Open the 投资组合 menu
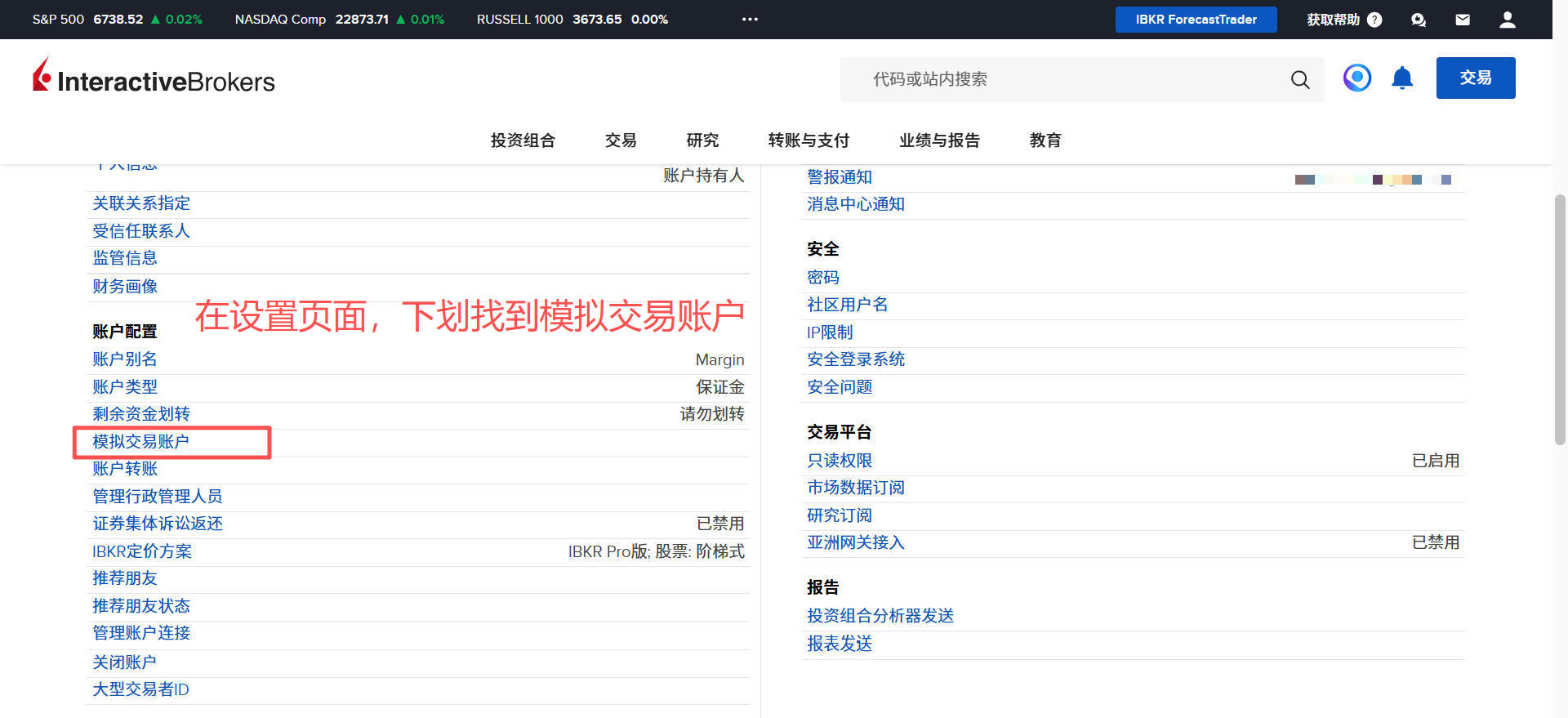Screen dimensions: 1568x718 tap(523, 140)
